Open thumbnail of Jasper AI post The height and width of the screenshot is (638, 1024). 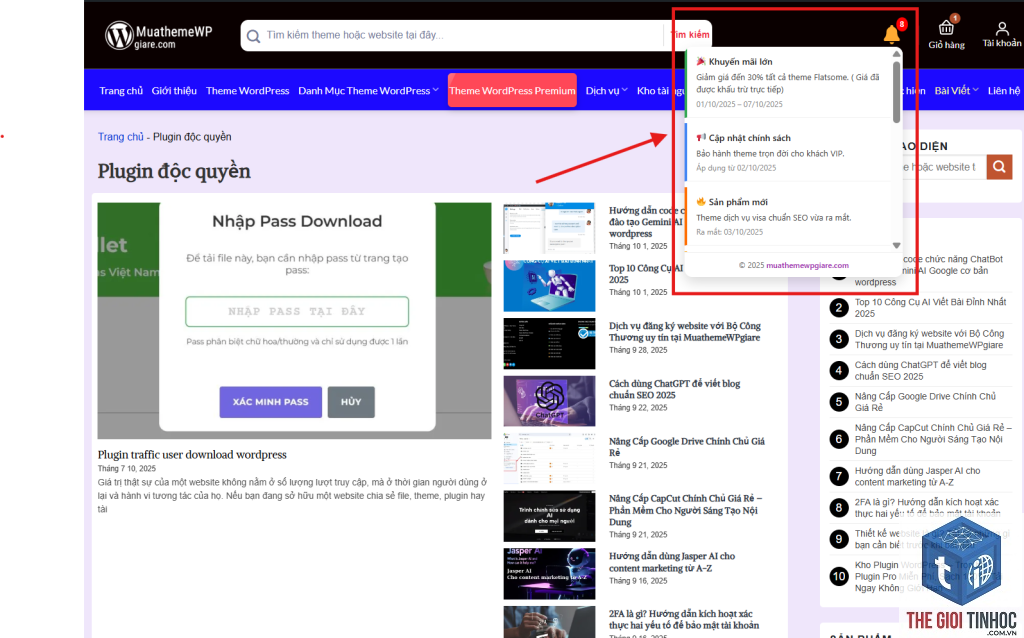[x=549, y=573]
